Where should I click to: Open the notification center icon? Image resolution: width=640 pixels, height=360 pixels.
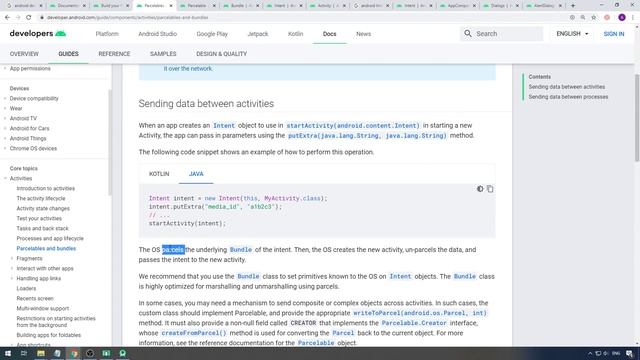coord(629,353)
